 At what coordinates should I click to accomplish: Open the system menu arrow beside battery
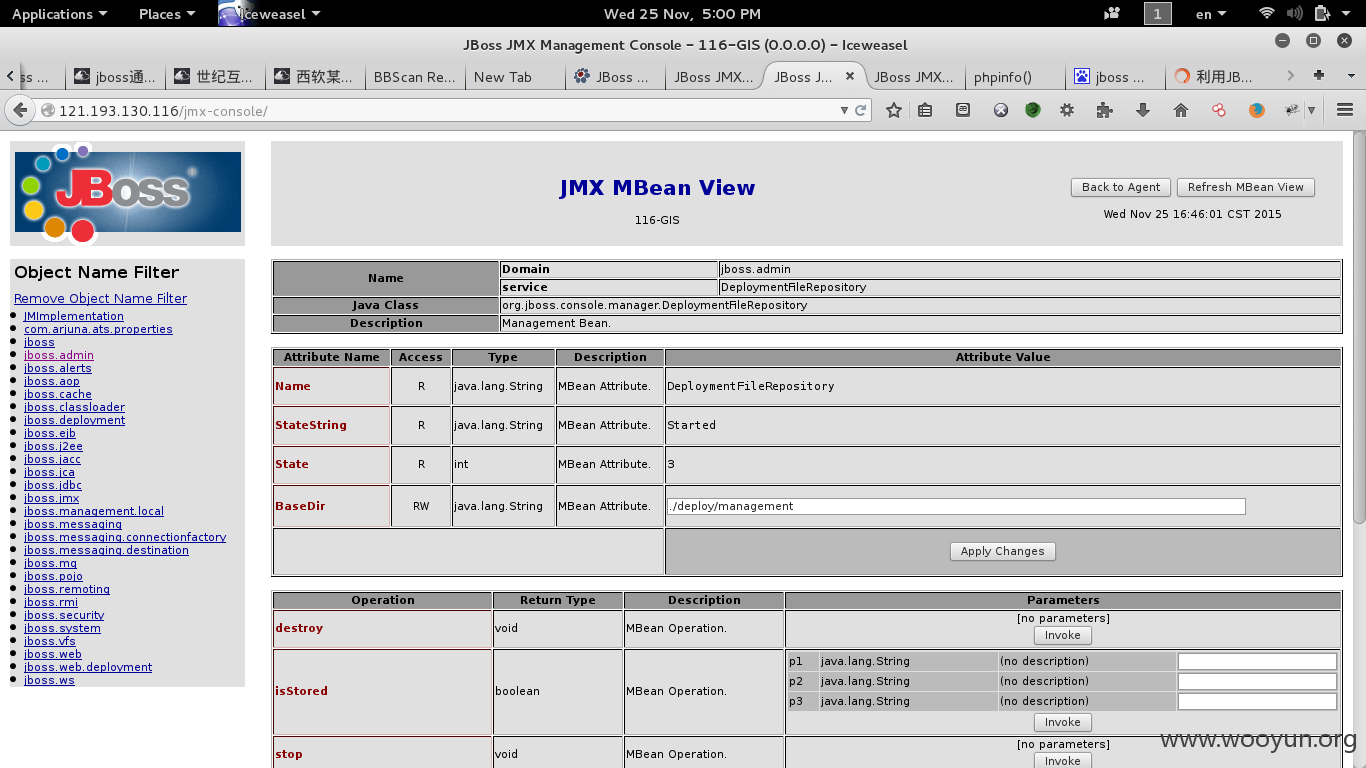tap(1347, 14)
